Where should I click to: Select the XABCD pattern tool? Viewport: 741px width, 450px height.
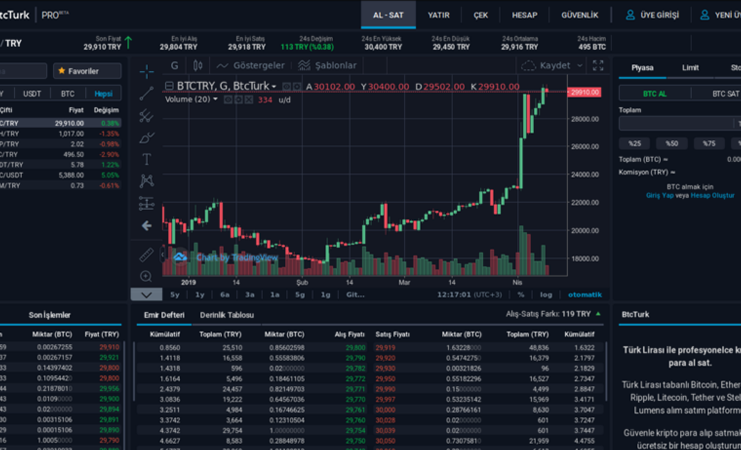[146, 181]
